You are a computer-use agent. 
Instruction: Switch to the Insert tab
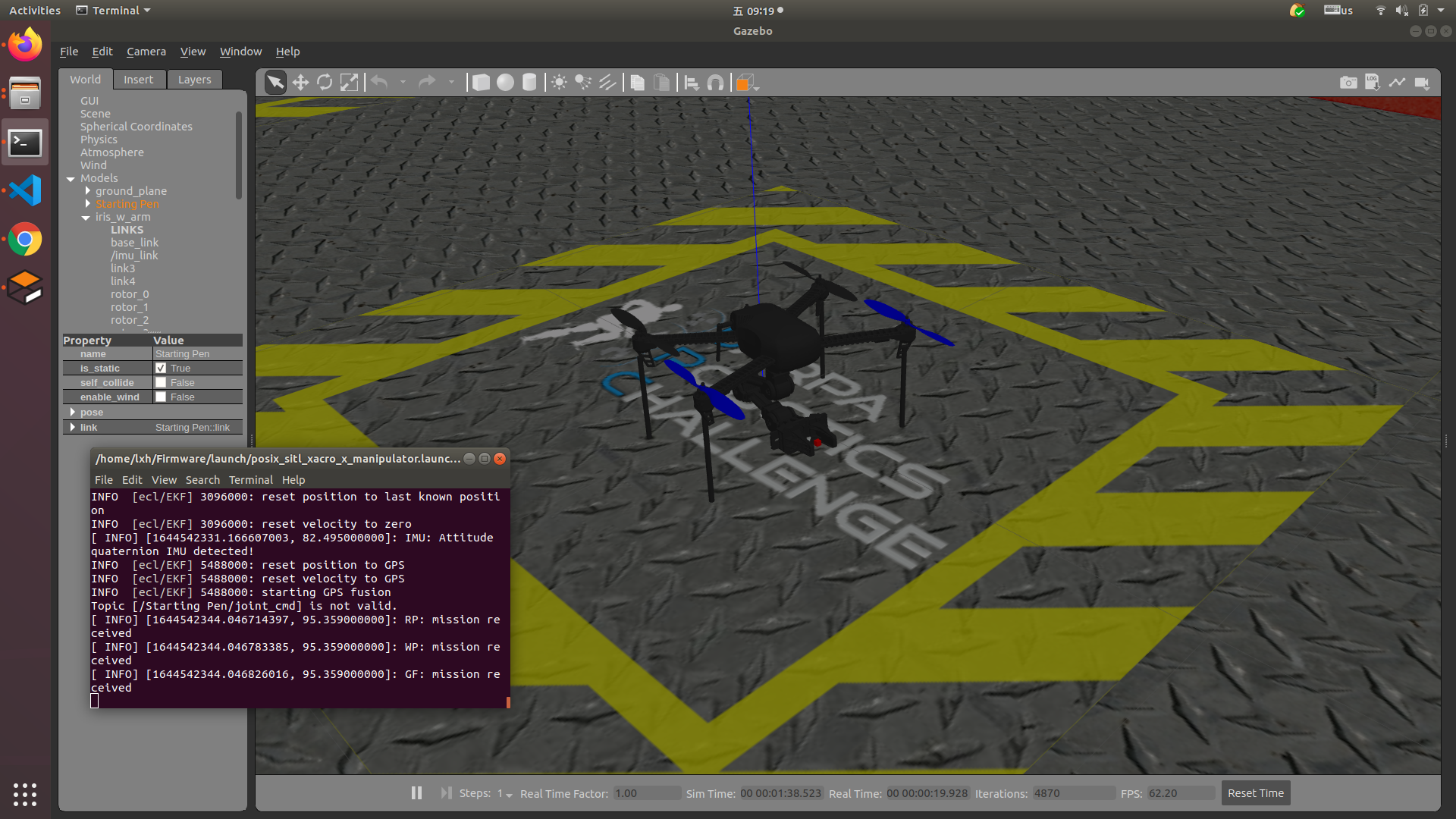(137, 79)
